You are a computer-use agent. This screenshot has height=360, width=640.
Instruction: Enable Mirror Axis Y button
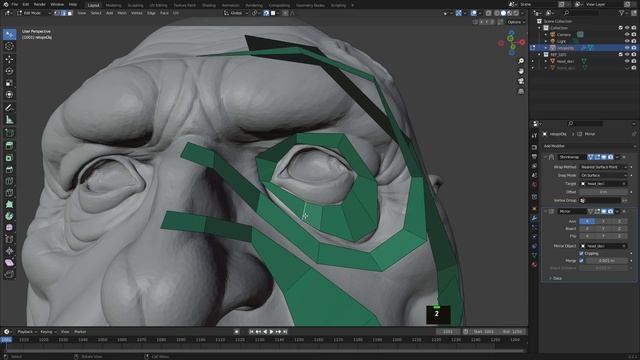coord(603,221)
